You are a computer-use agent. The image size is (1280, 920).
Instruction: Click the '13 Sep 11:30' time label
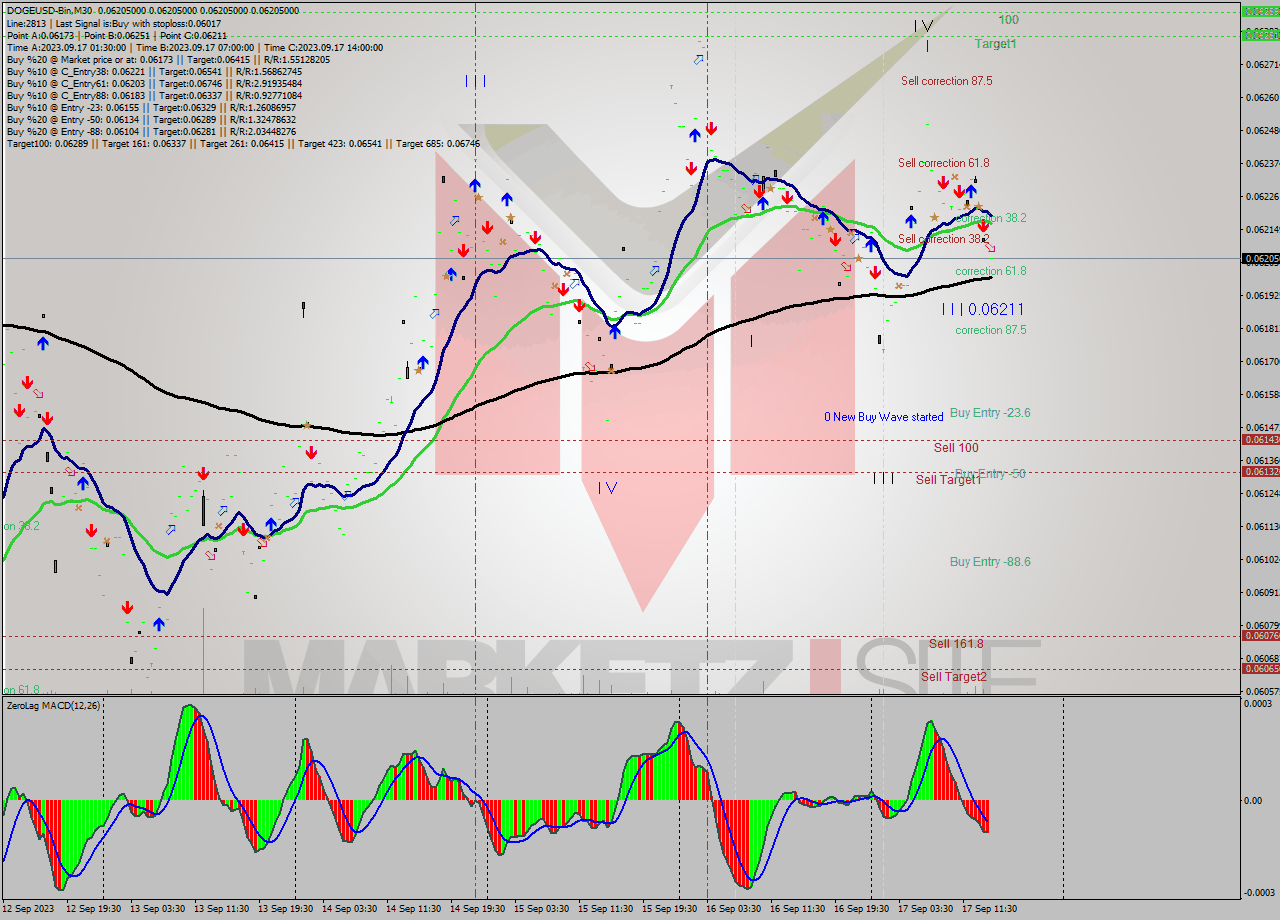(x=222, y=909)
